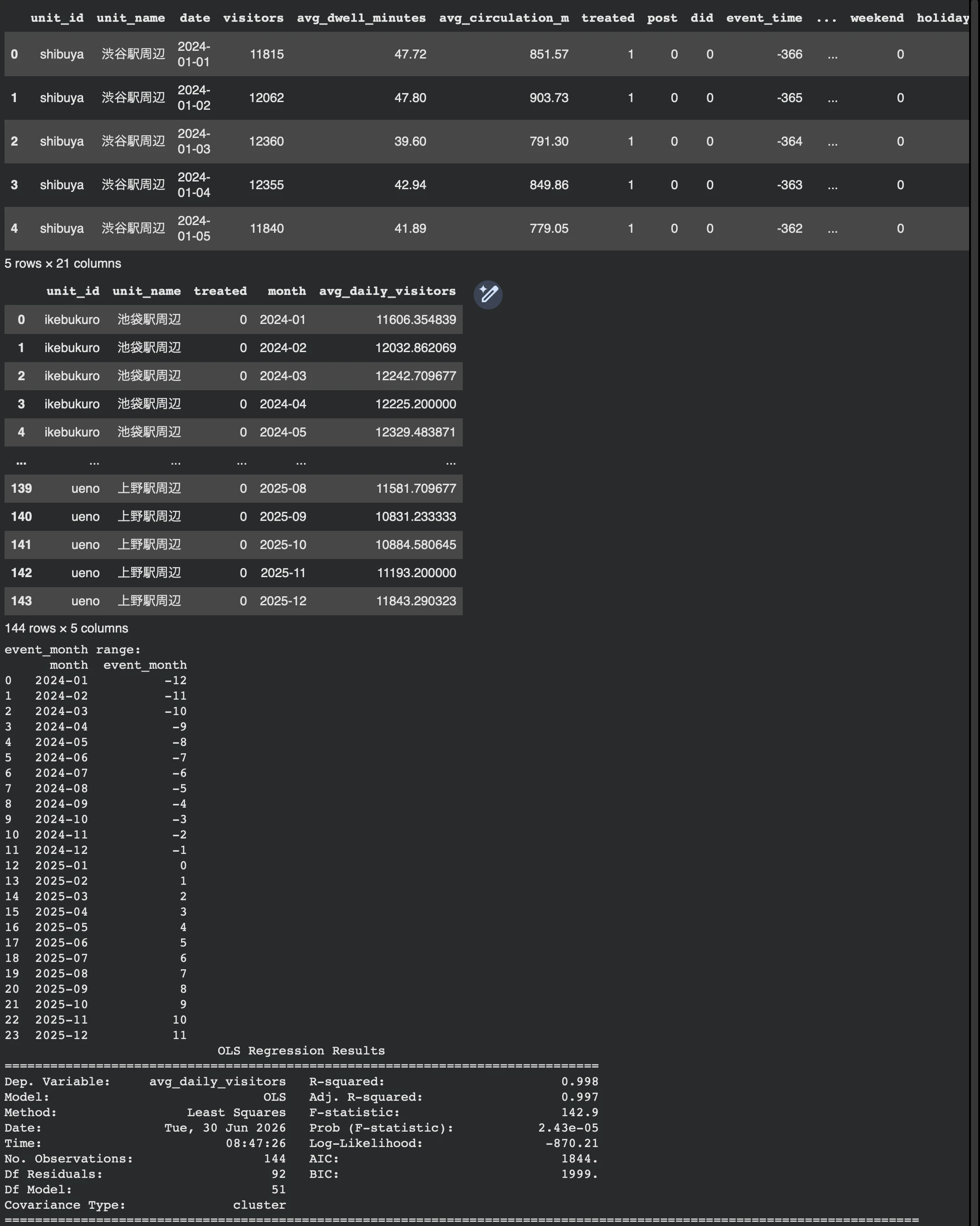
Task: Select date cell 2024-01-03
Action: click(x=194, y=141)
